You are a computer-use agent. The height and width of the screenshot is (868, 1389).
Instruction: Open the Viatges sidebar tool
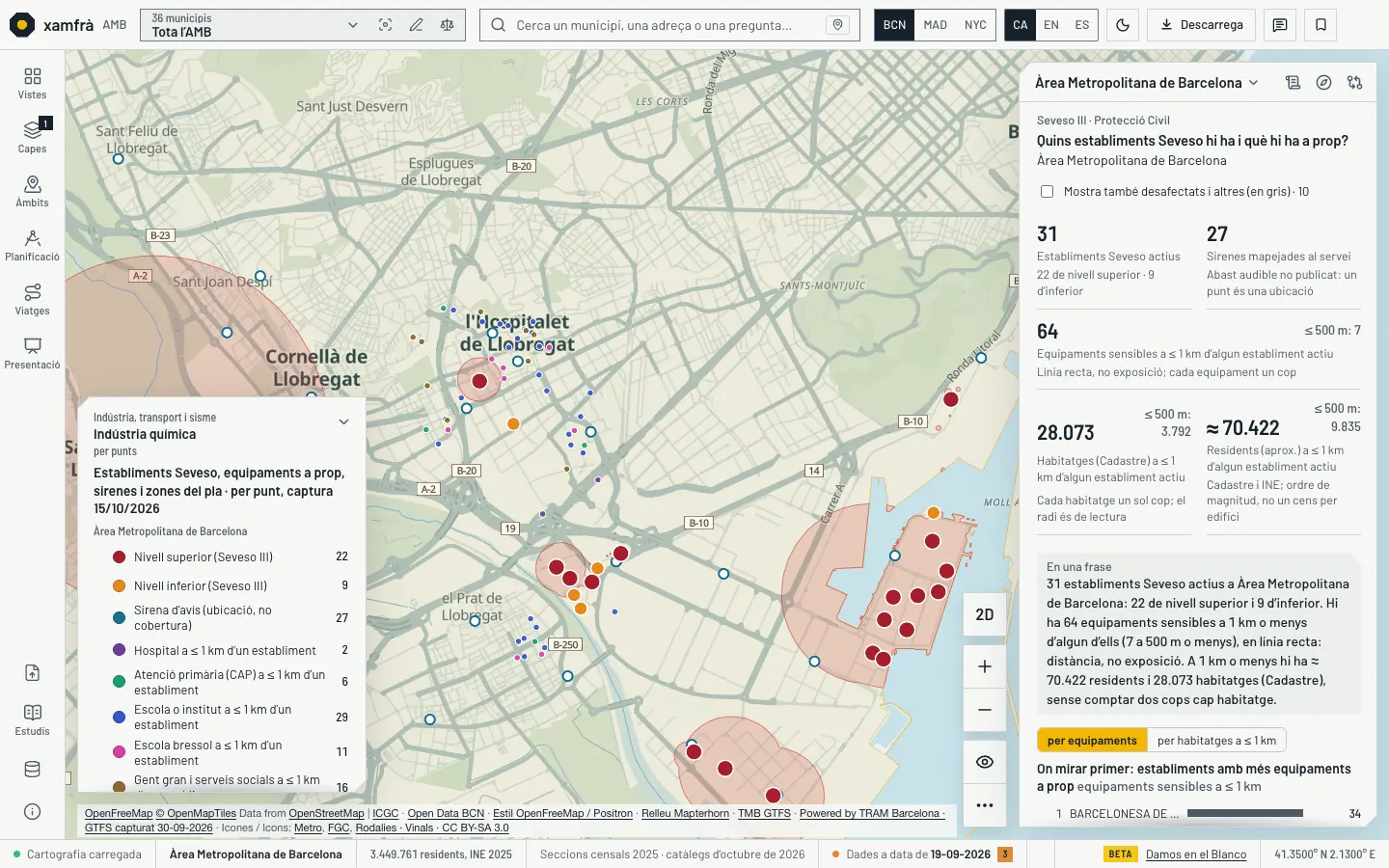coord(32,299)
